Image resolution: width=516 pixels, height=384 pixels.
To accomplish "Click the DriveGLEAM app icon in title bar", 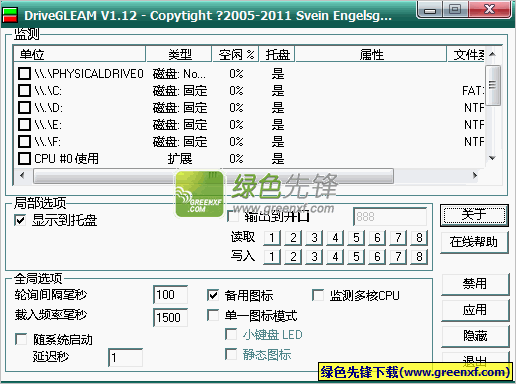I will coord(10,15).
